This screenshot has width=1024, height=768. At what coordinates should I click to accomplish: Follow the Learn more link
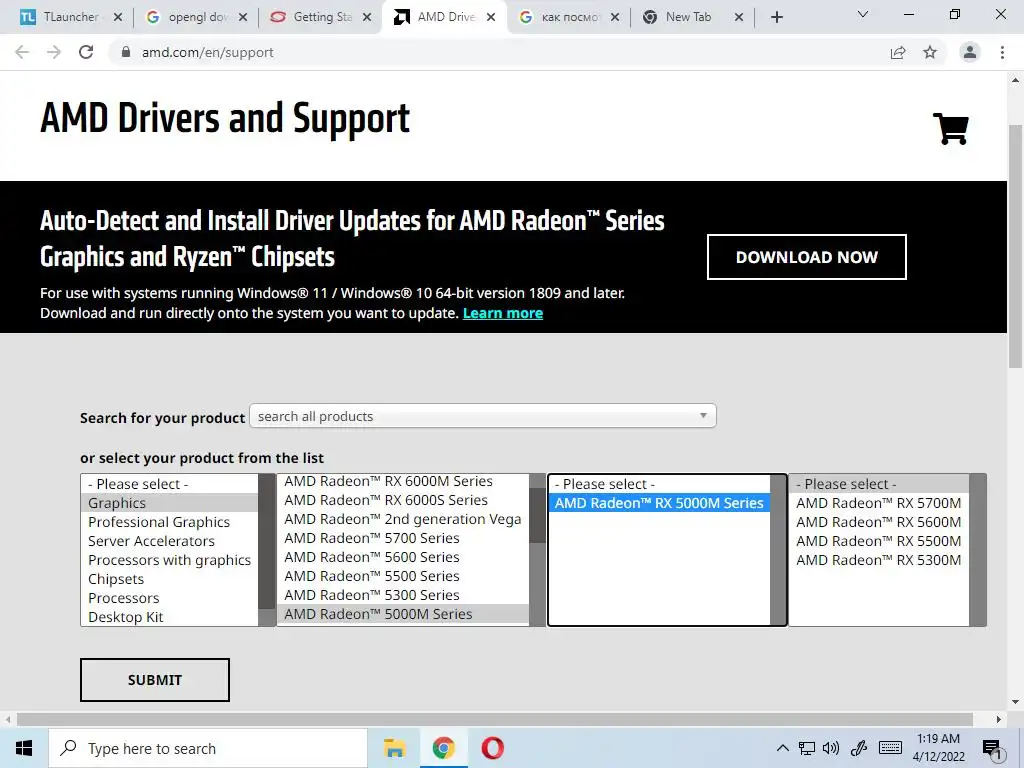click(503, 313)
